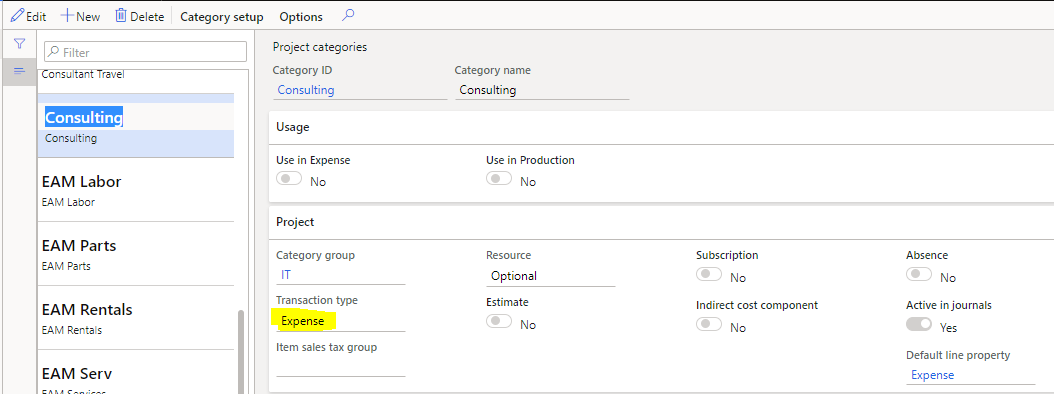Select the EAM Serv category

tap(136, 372)
